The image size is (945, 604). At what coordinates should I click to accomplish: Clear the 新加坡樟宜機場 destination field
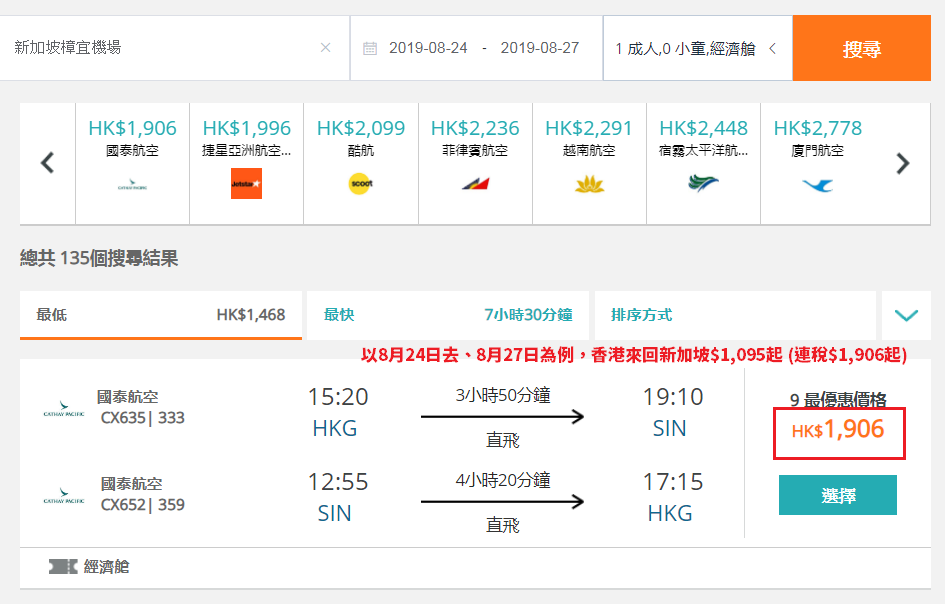click(x=325, y=48)
